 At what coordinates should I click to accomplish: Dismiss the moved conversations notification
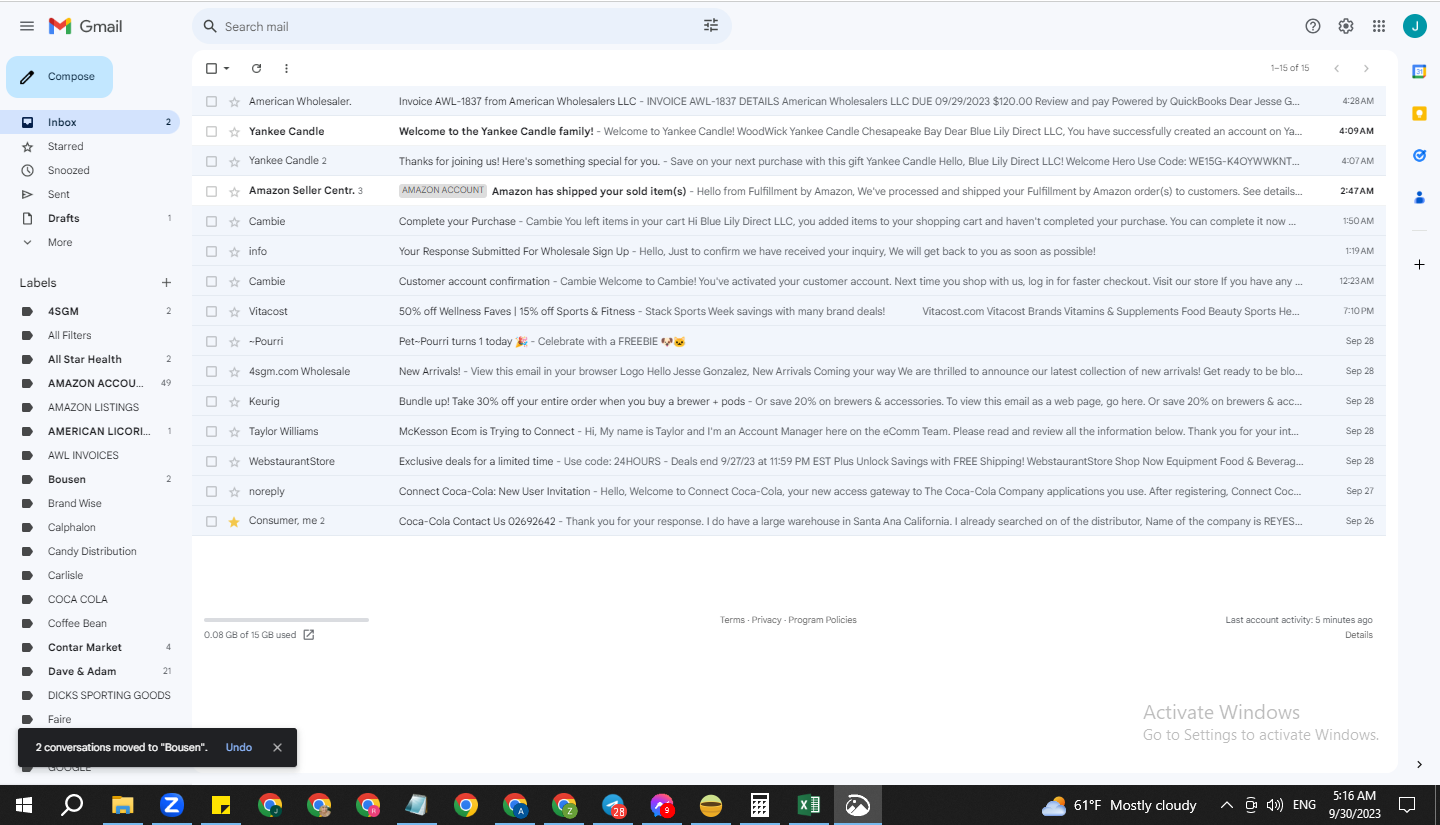coord(277,747)
